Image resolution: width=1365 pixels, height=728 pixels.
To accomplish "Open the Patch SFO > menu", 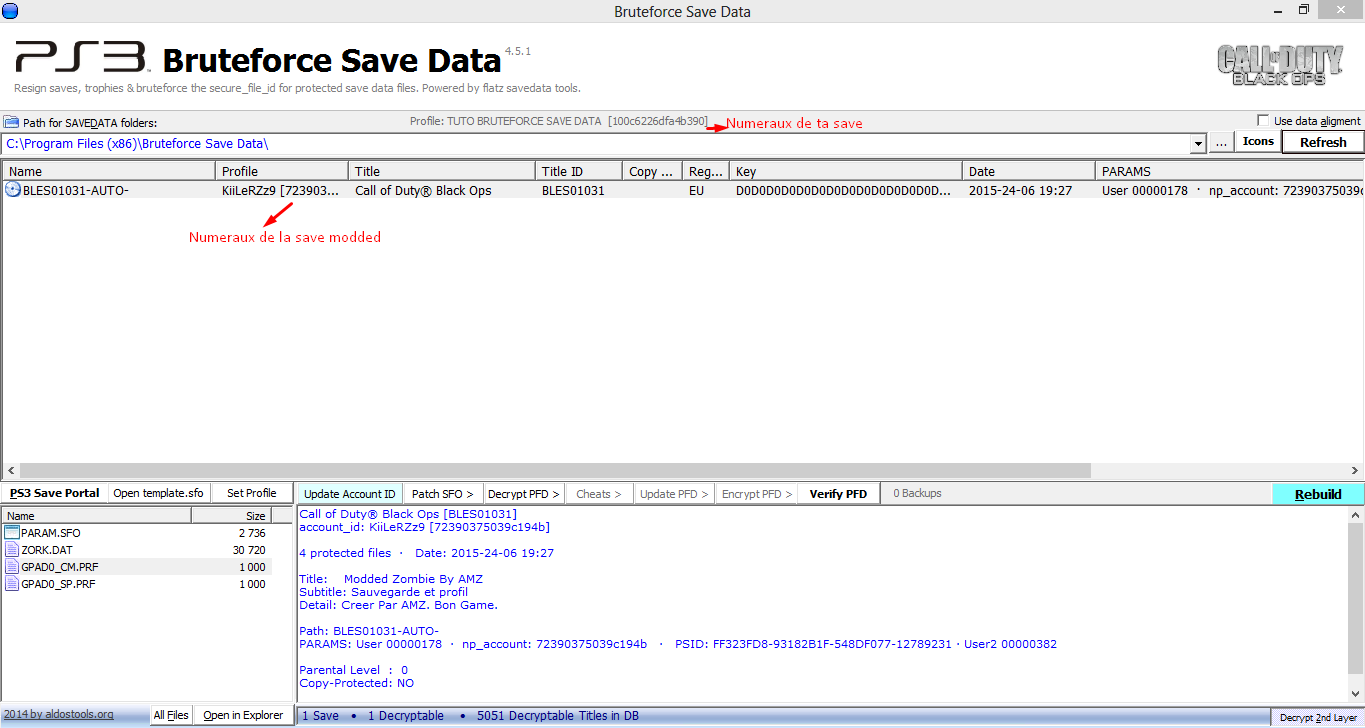I will 443,494.
